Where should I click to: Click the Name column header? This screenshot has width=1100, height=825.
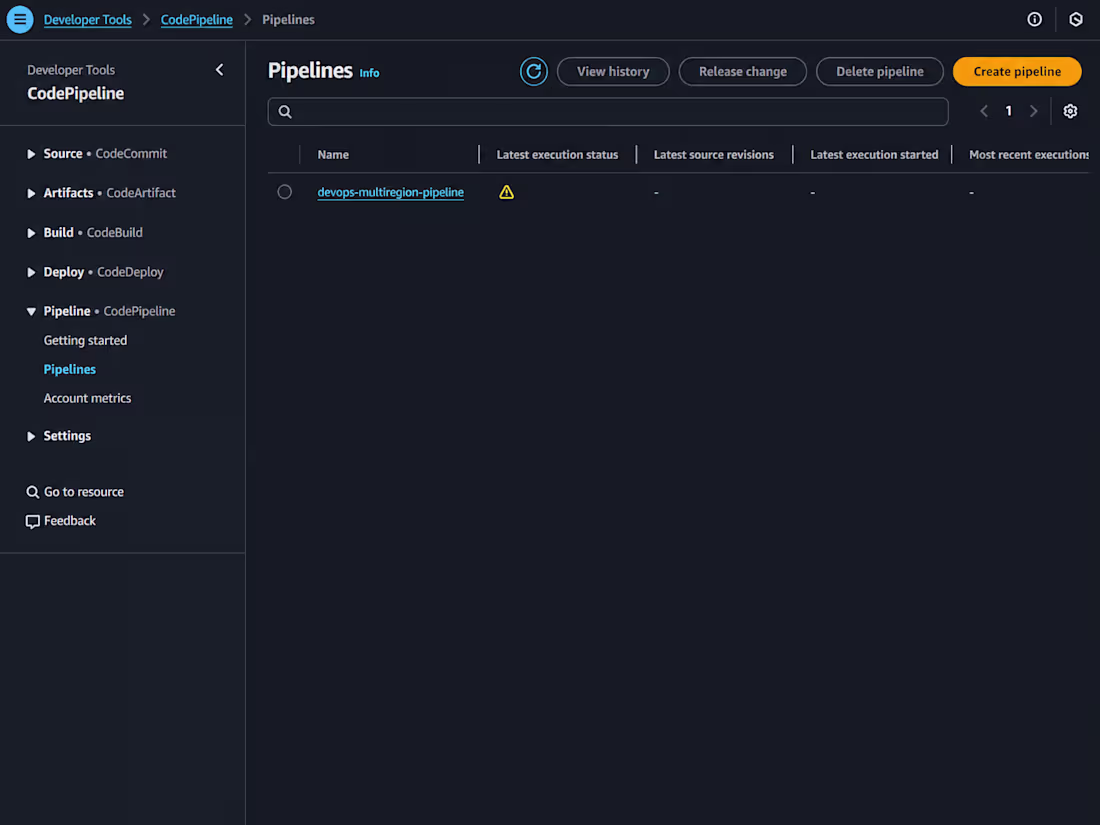pyautogui.click(x=333, y=154)
